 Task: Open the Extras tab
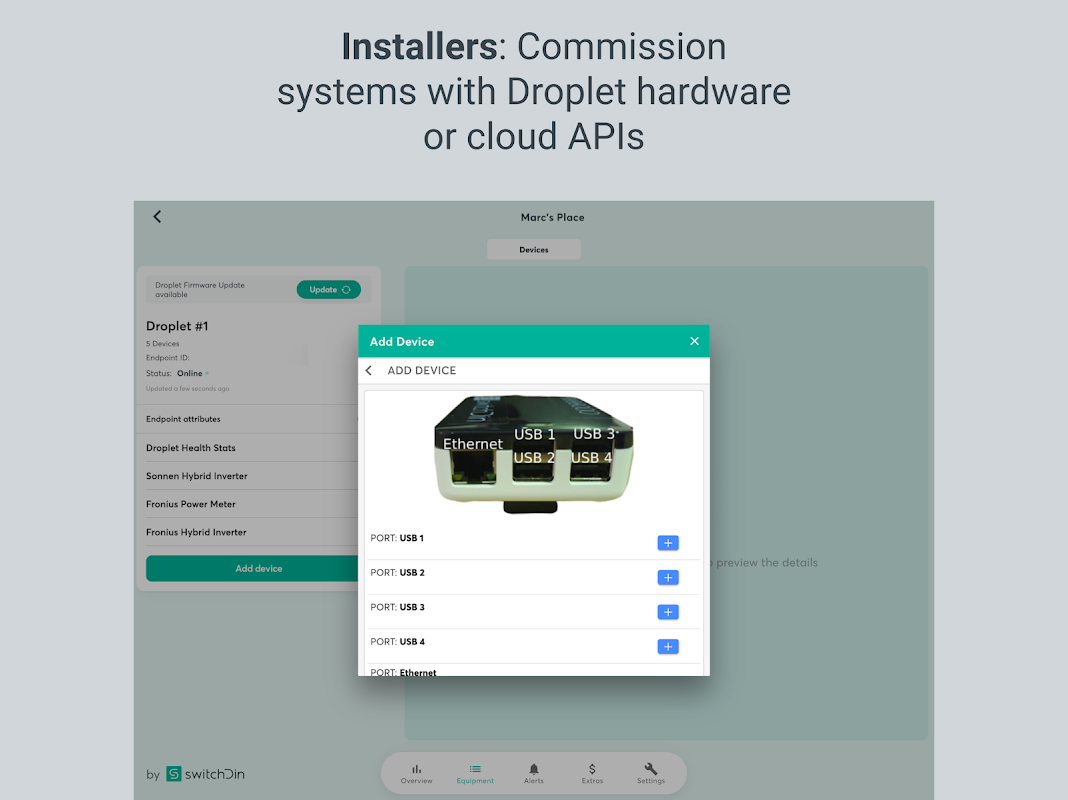click(592, 773)
